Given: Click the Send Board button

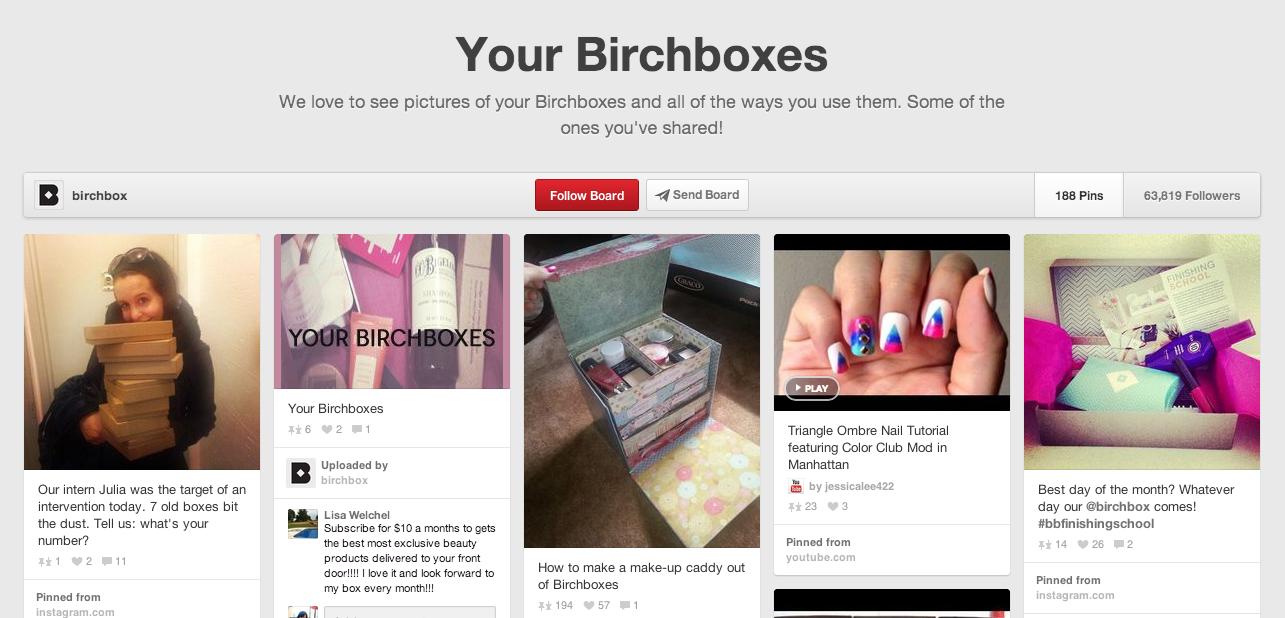Looking at the screenshot, I should click(697, 195).
